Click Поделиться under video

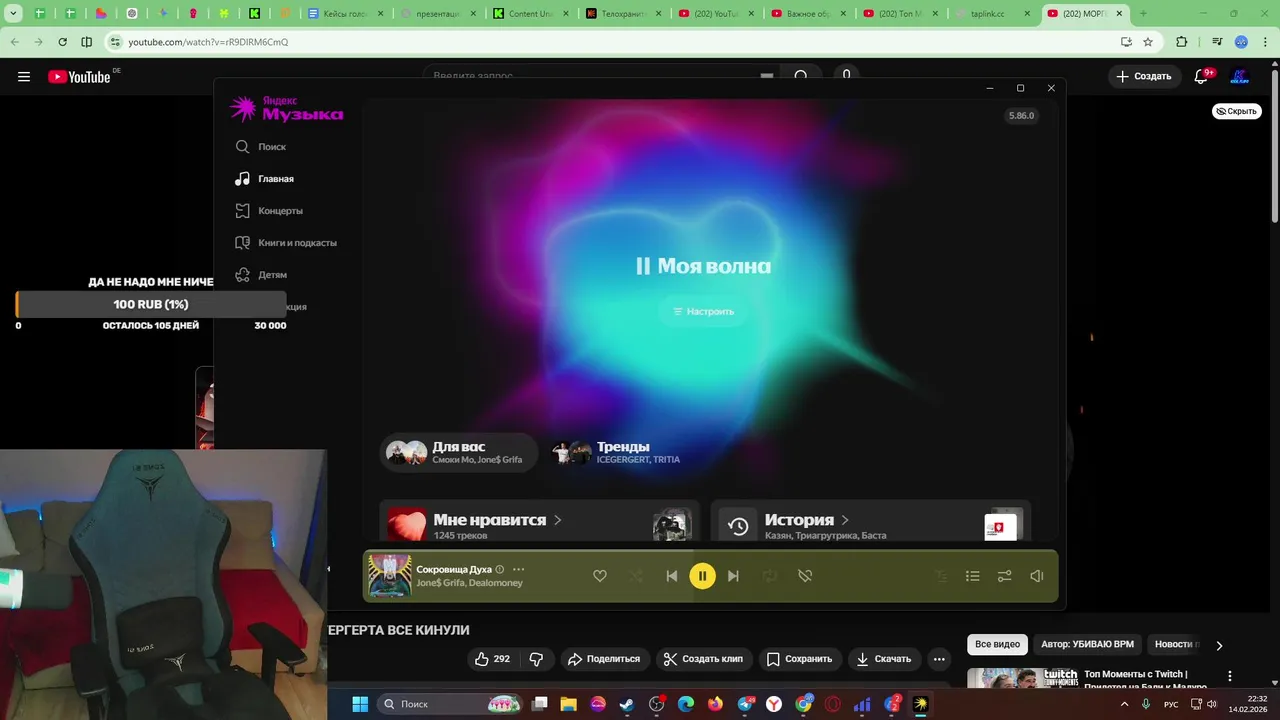pyautogui.click(x=604, y=659)
